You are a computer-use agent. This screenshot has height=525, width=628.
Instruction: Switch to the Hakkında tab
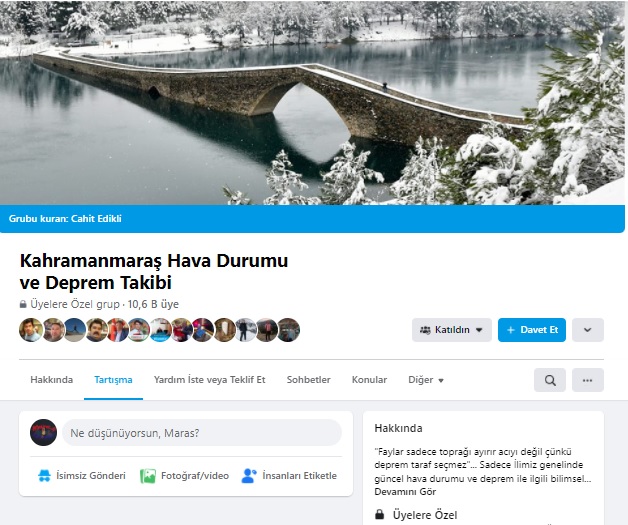[x=52, y=380]
